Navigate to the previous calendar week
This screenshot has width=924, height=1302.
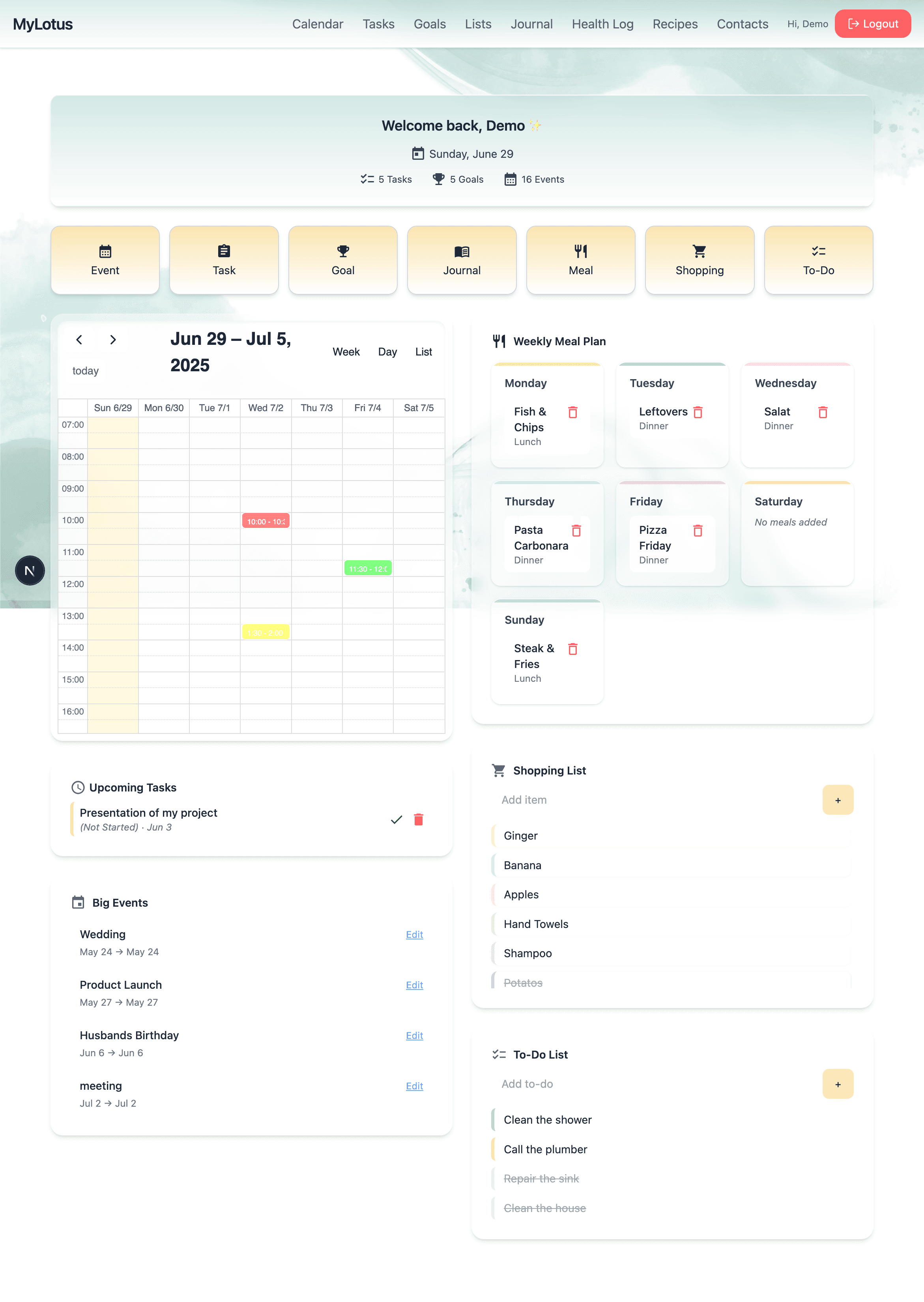tap(80, 340)
